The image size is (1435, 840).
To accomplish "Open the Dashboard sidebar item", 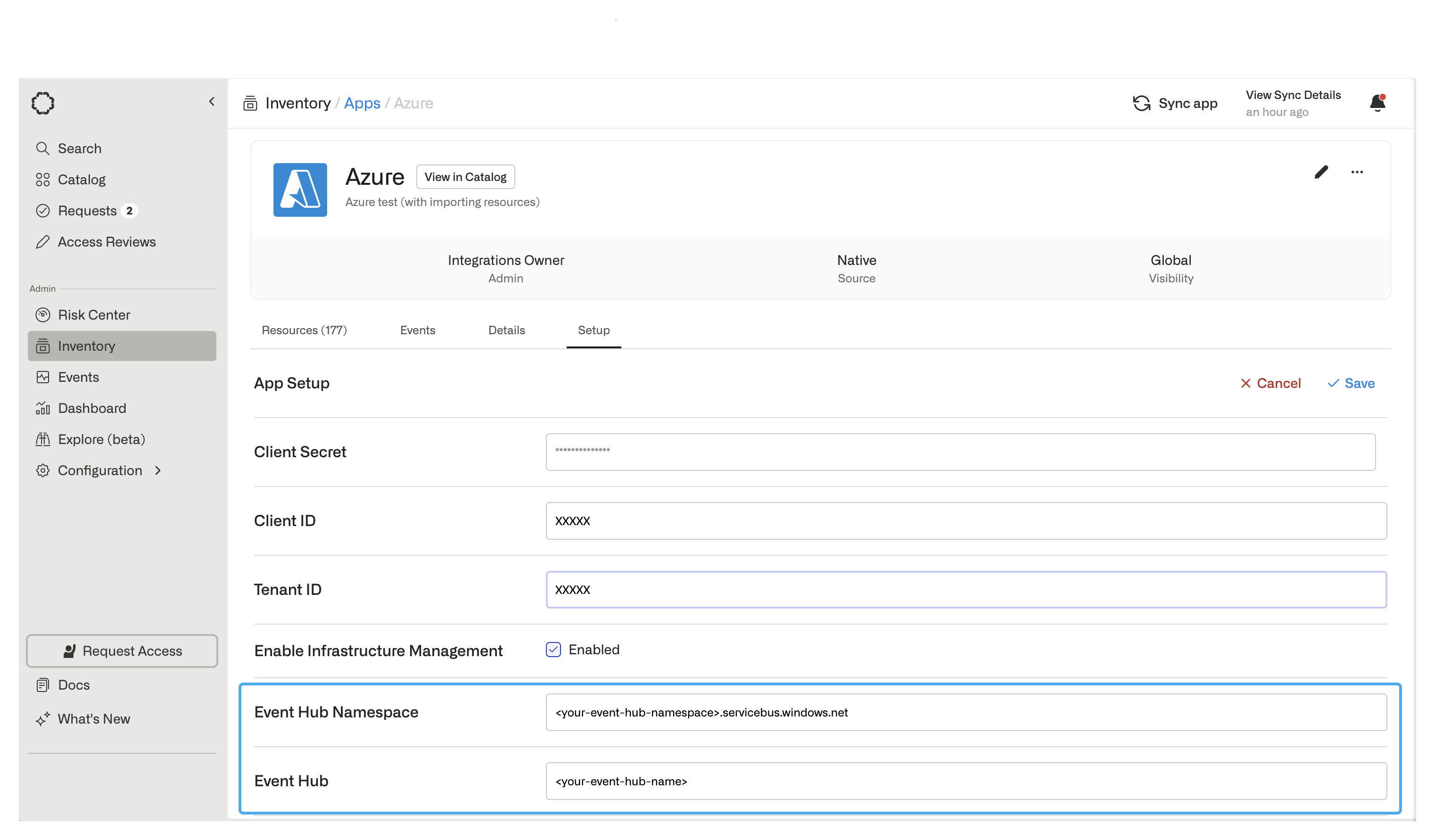I will [x=91, y=408].
